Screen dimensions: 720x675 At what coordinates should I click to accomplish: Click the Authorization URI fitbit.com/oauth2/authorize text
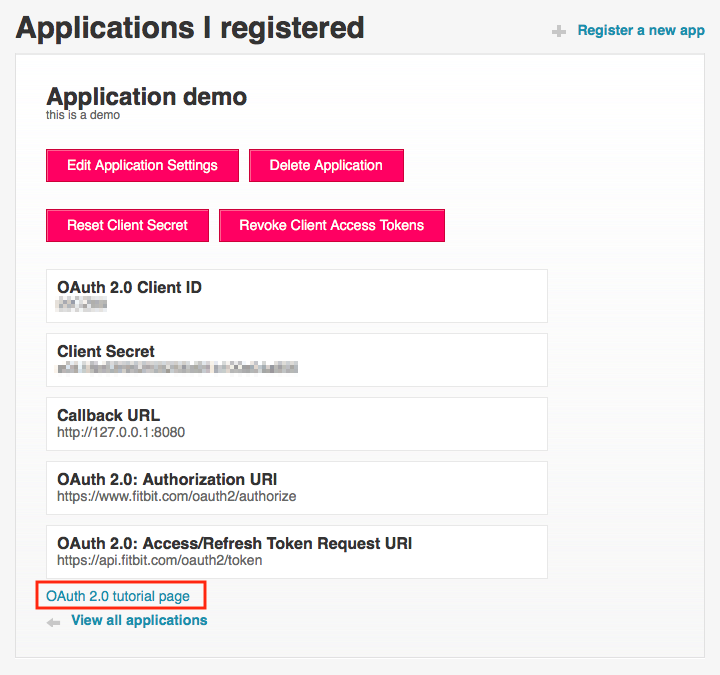[x=177, y=496]
